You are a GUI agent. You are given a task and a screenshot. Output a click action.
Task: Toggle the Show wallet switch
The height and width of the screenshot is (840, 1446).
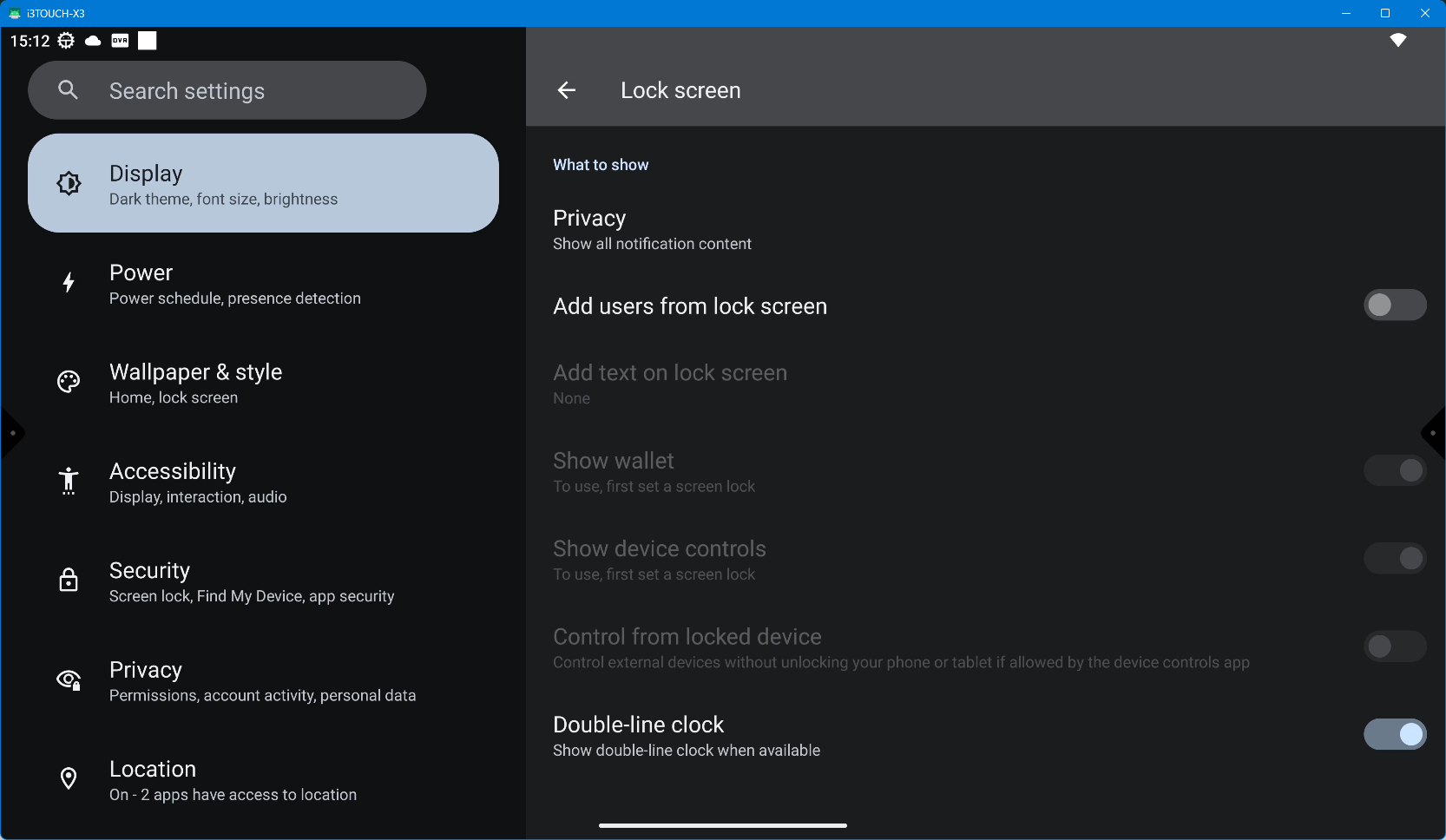pos(1394,471)
